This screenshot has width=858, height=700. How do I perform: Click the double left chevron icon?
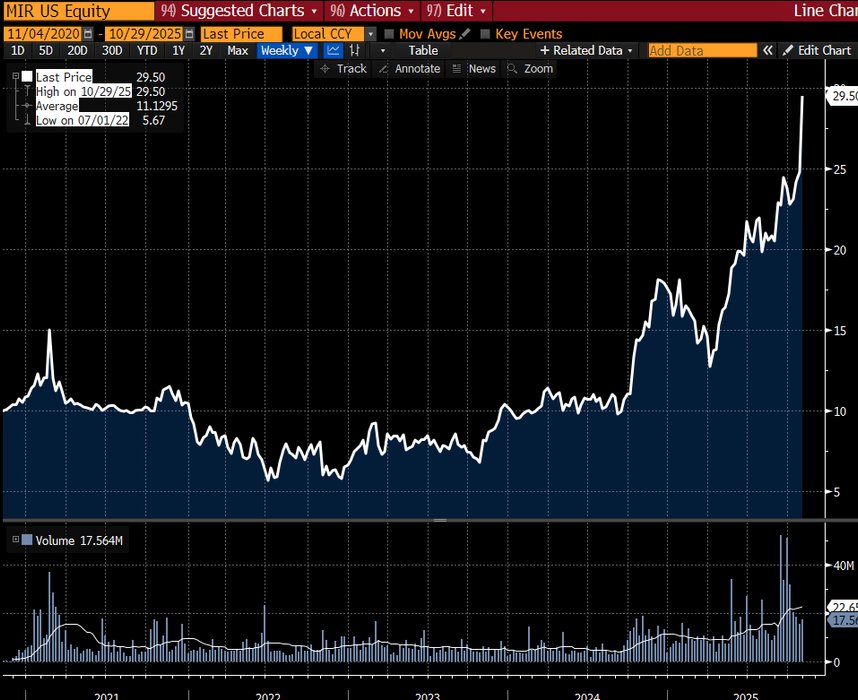pos(768,50)
